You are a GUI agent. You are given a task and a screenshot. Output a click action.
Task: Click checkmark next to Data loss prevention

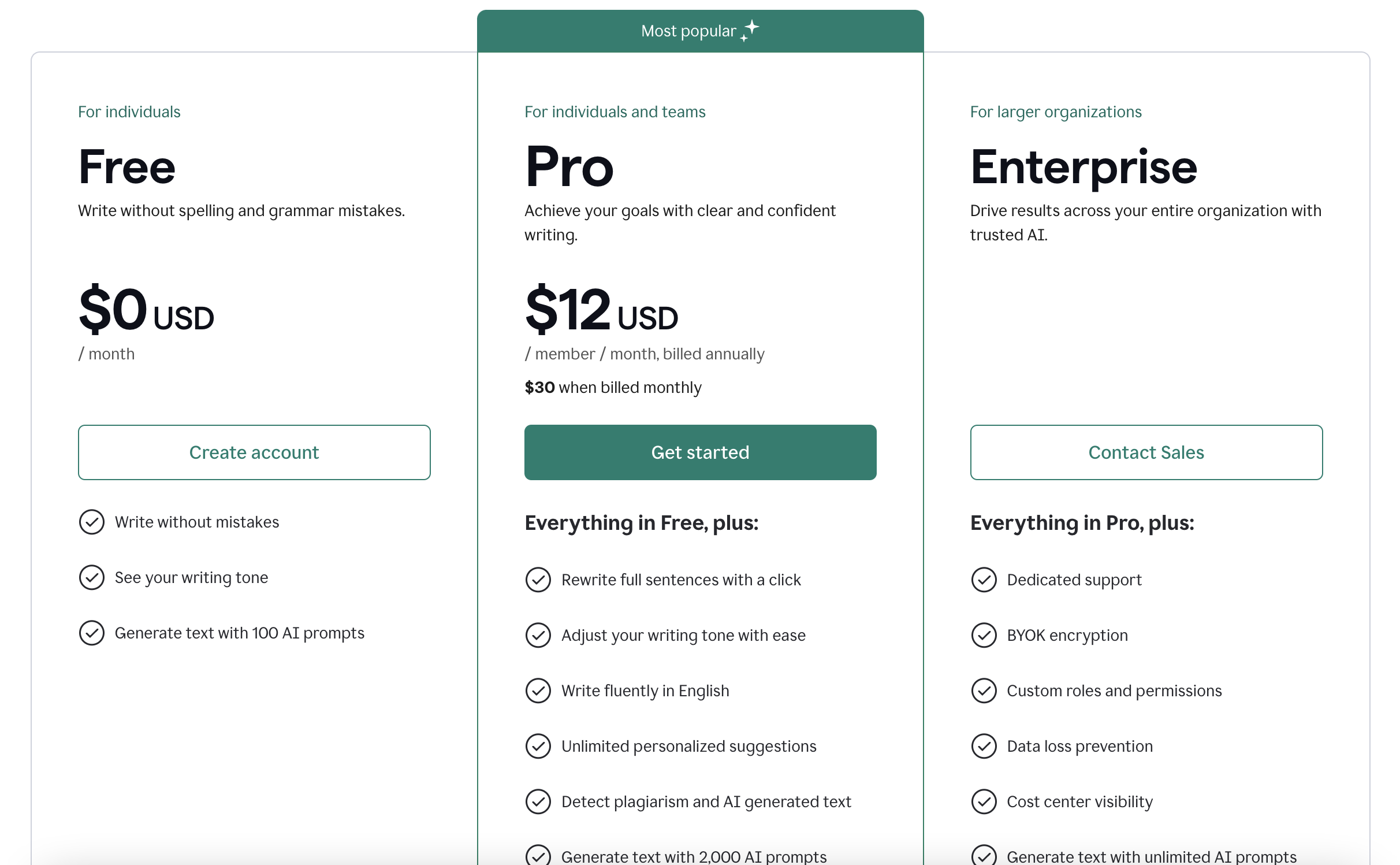[984, 746]
